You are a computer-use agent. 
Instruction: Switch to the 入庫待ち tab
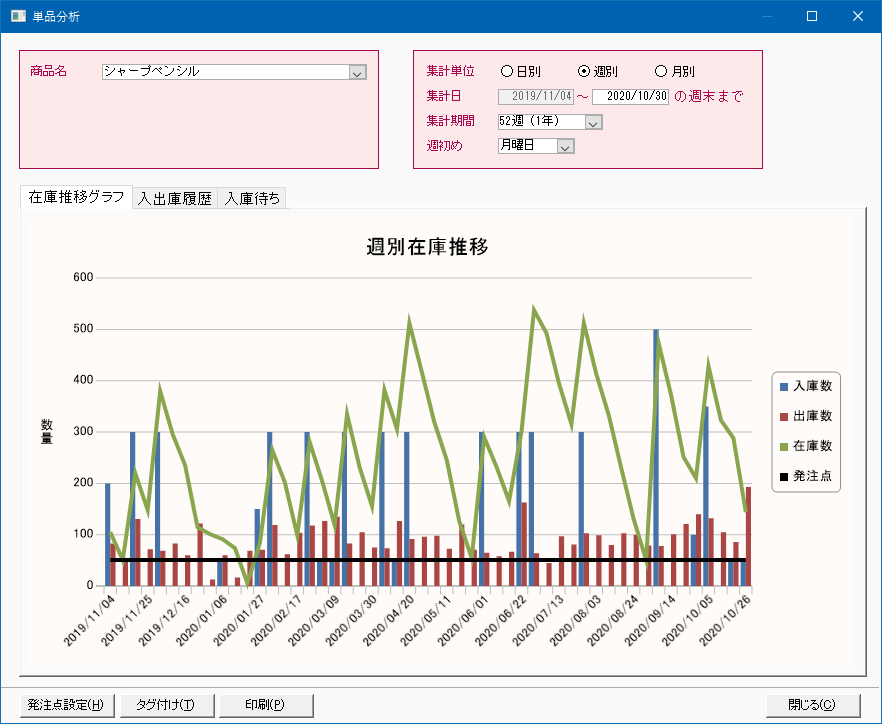(x=252, y=198)
